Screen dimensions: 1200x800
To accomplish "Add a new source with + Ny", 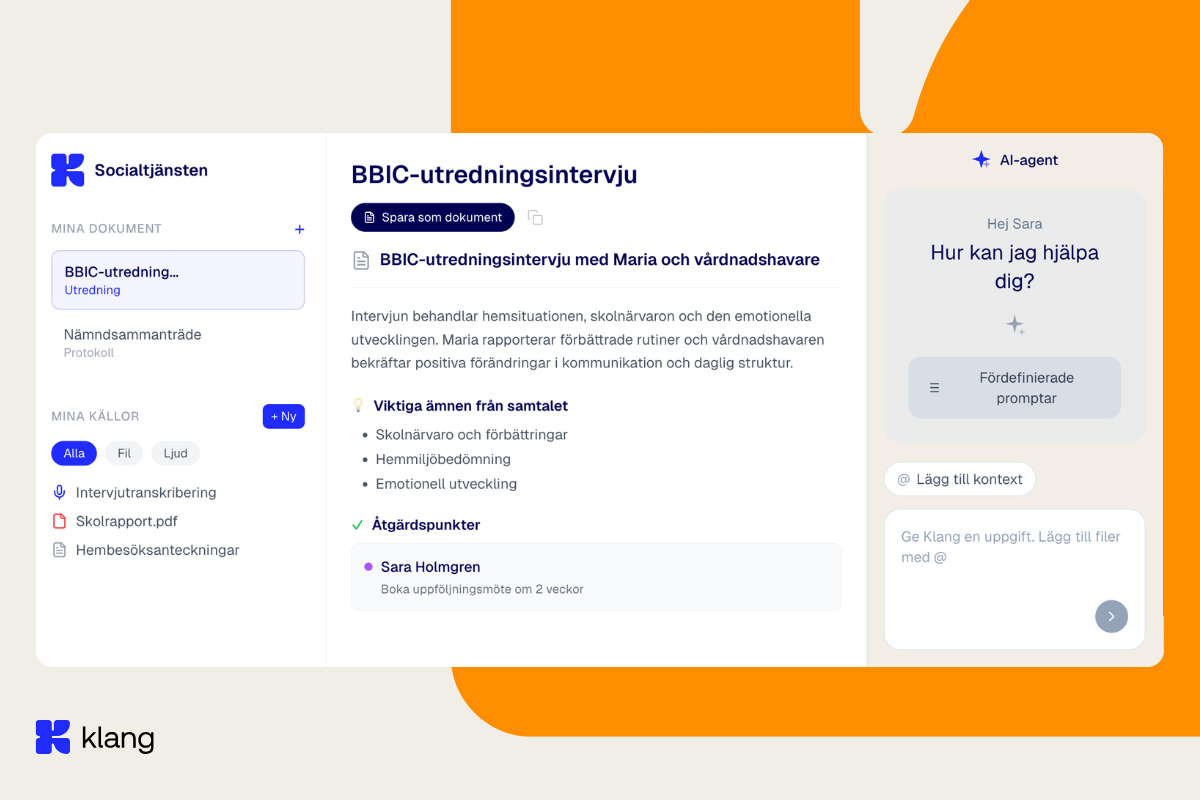I will [283, 416].
